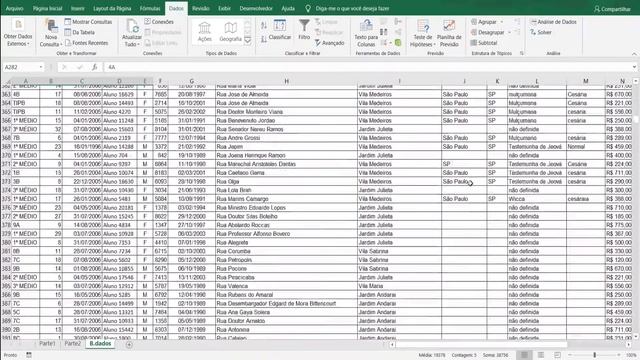Open the Name Box dropdown arrow
This screenshot has height=360, width=640.
[41, 67]
